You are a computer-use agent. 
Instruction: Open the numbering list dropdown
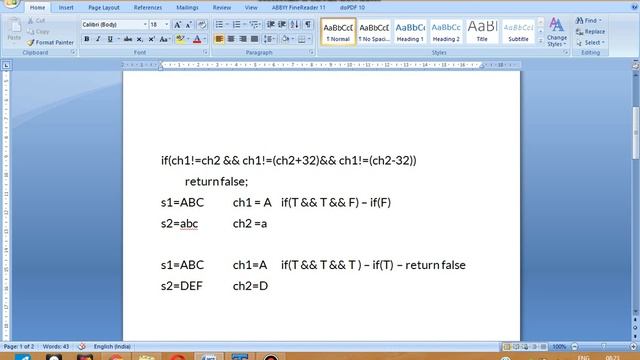(244, 25)
